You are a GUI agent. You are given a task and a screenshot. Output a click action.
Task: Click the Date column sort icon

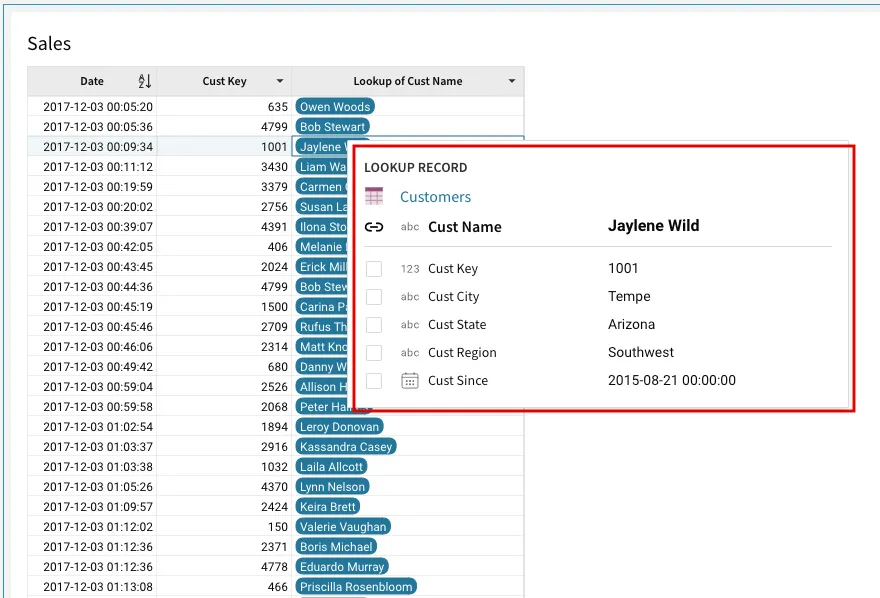145,81
